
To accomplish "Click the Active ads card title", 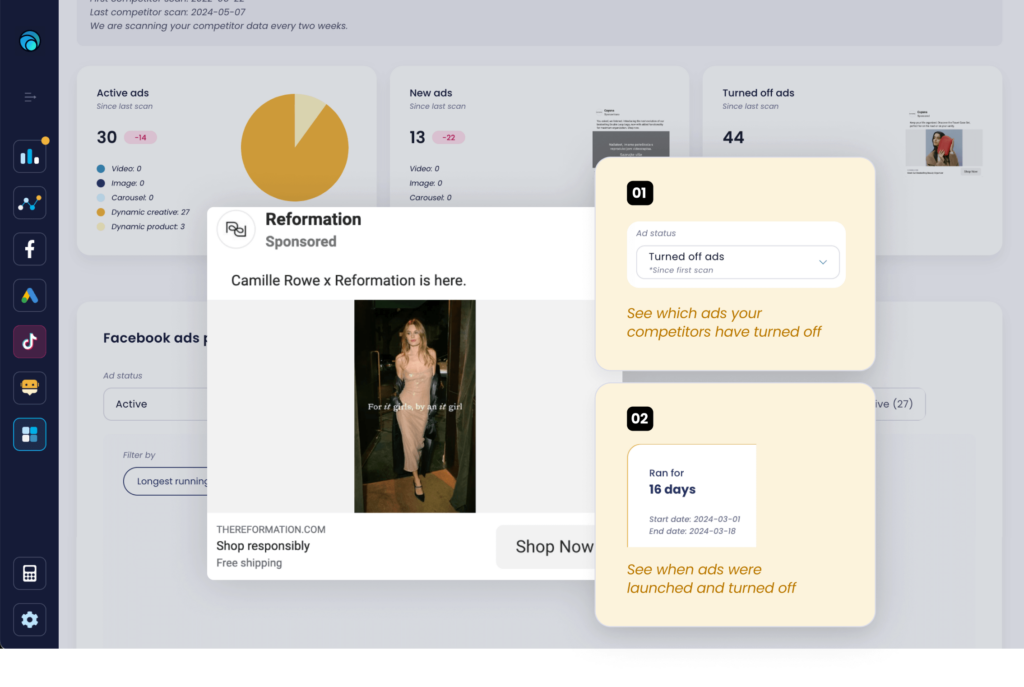I will [x=123, y=93].
